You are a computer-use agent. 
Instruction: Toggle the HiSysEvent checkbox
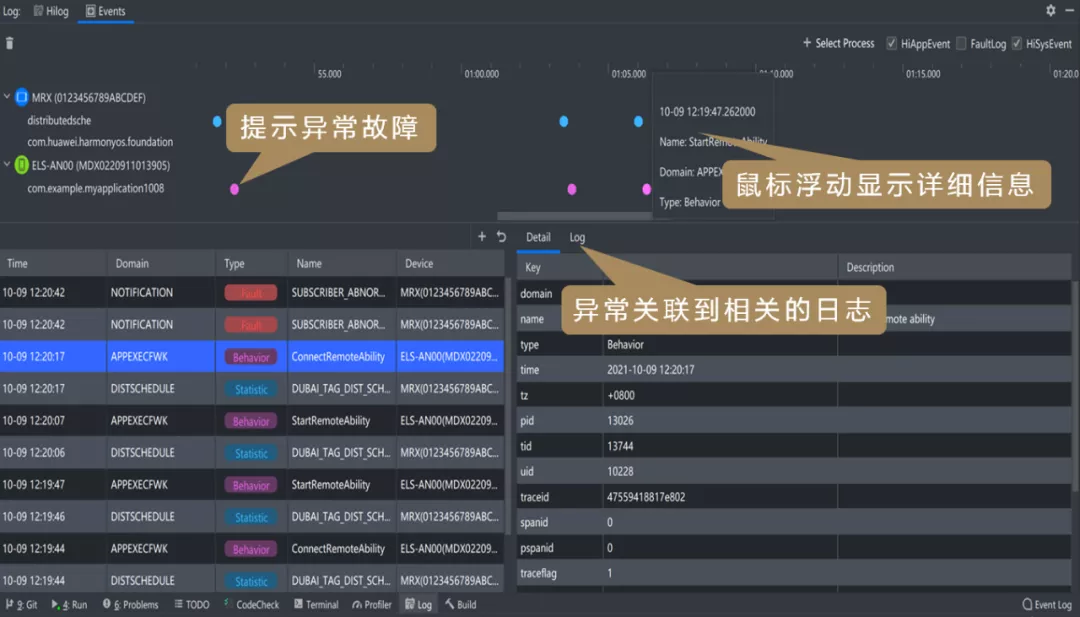click(1017, 43)
